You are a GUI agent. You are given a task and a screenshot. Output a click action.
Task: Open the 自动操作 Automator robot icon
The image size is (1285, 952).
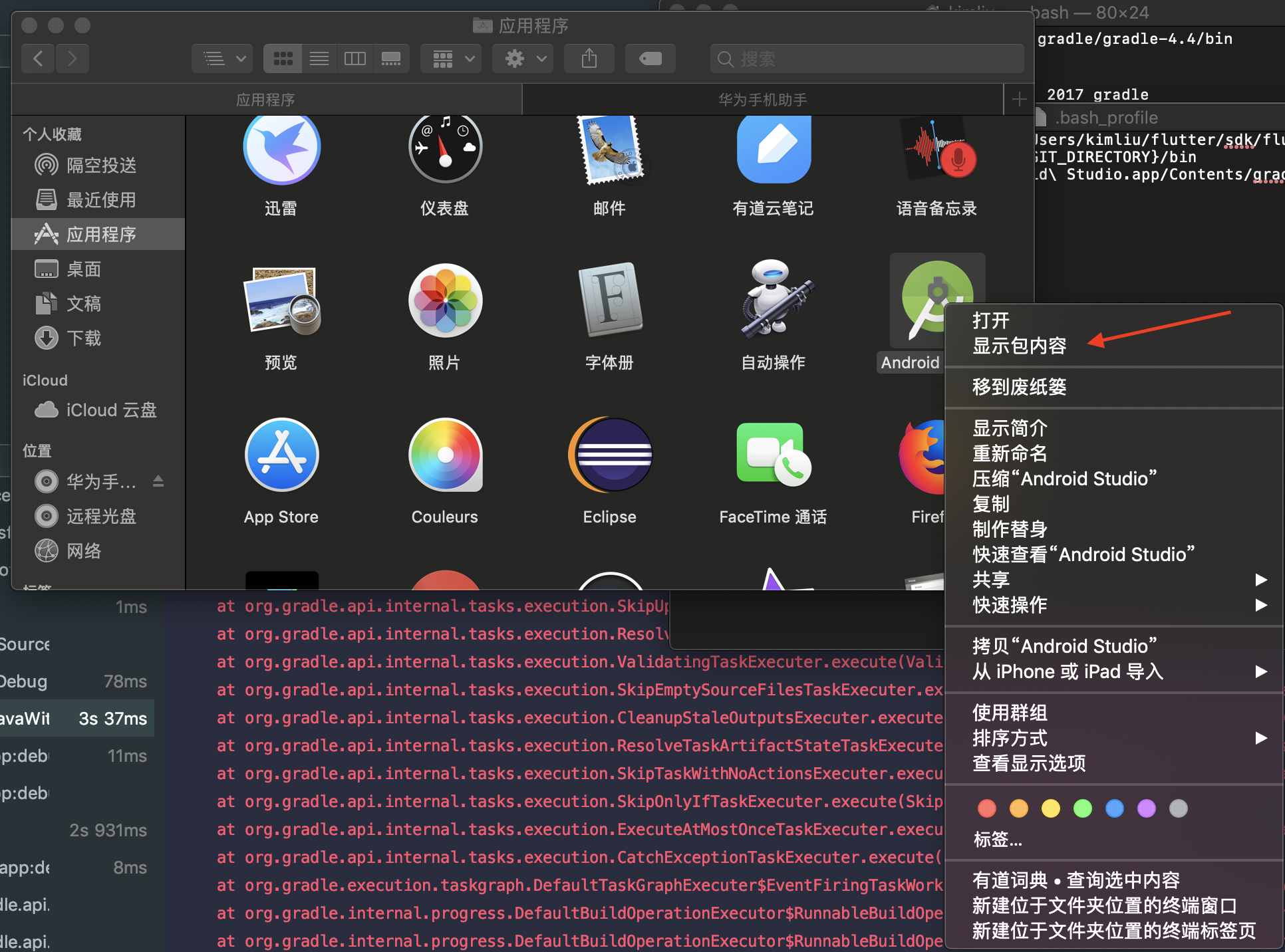pos(773,299)
